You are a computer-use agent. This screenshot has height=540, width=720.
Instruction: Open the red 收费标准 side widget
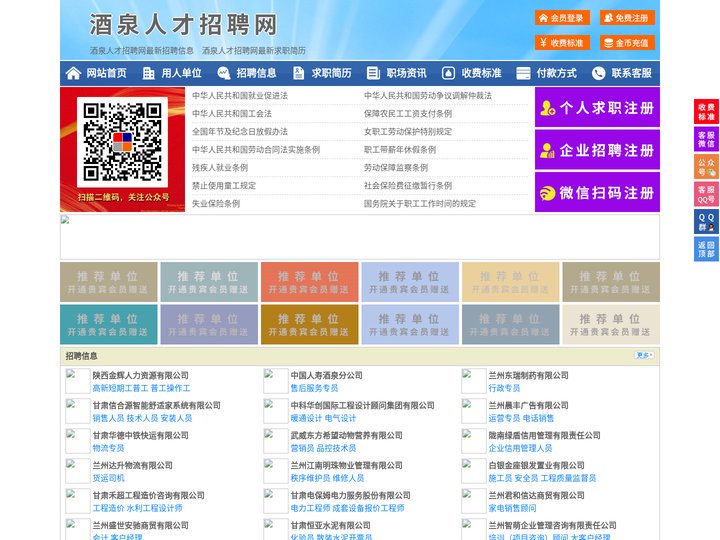click(x=706, y=112)
